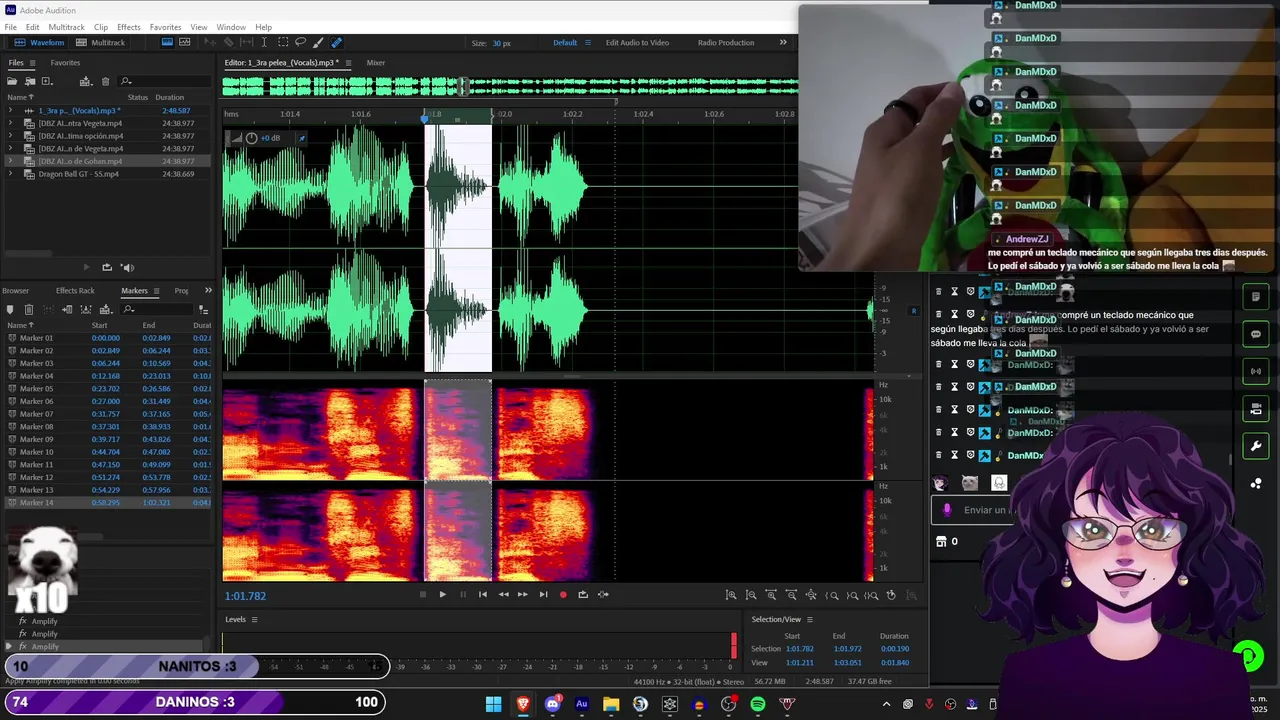
Task: Click Stop button in transport
Action: (422, 595)
